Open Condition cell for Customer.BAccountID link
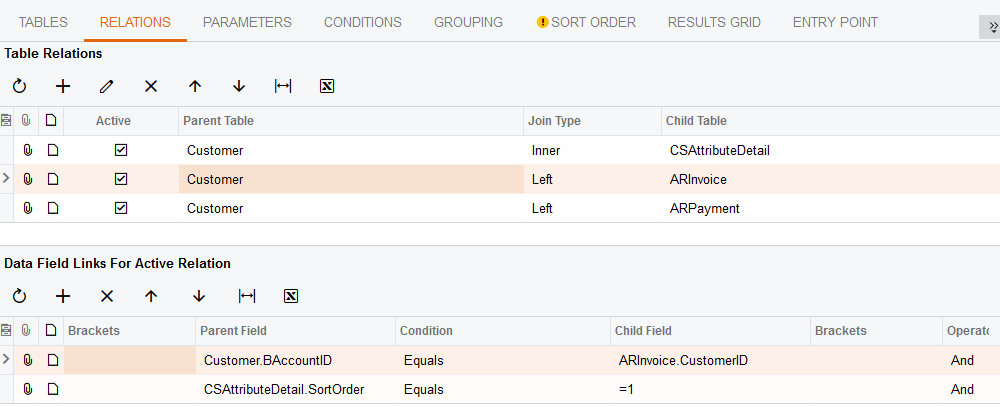 pos(502,361)
